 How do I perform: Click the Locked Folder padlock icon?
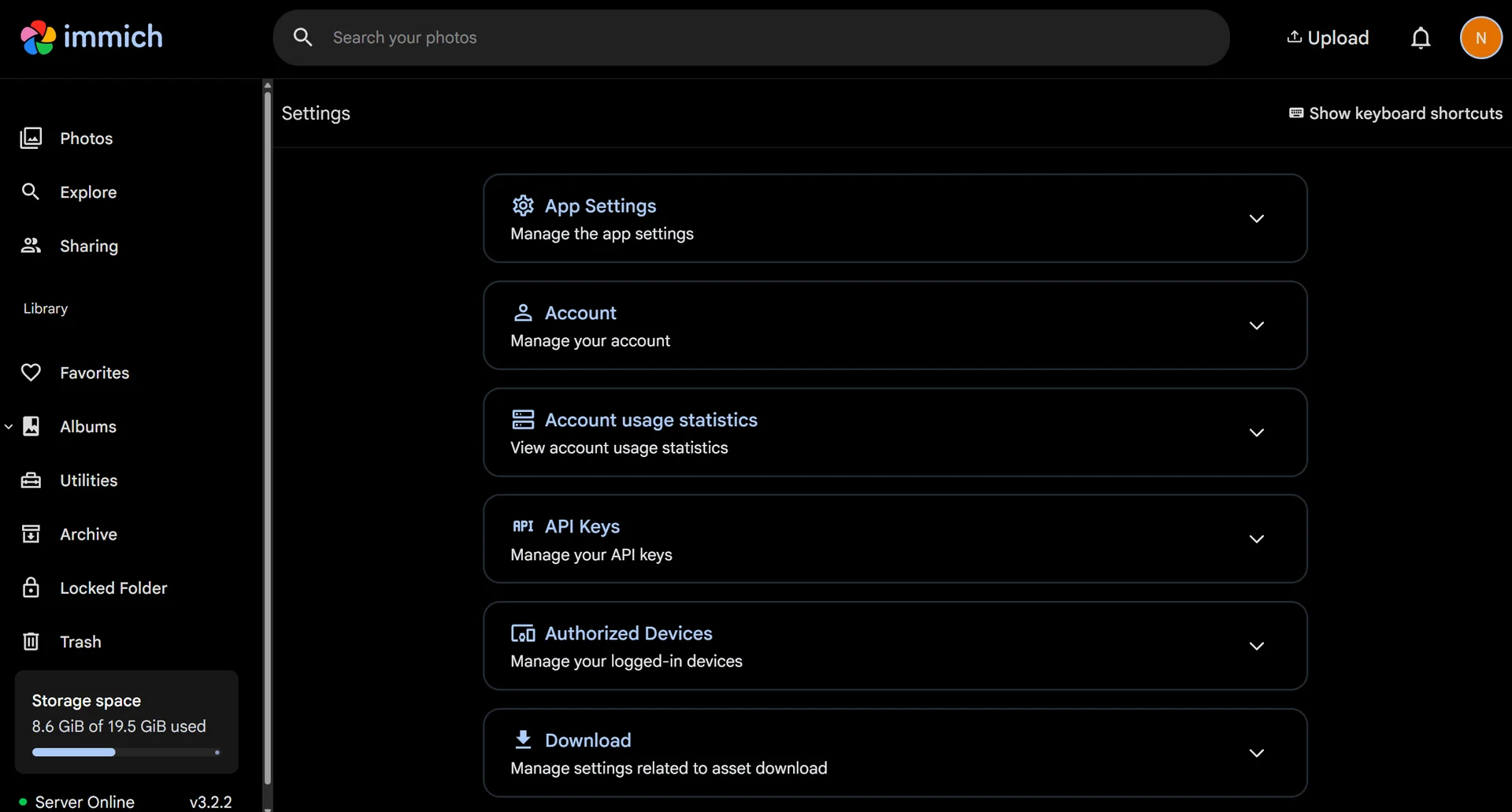click(31, 588)
